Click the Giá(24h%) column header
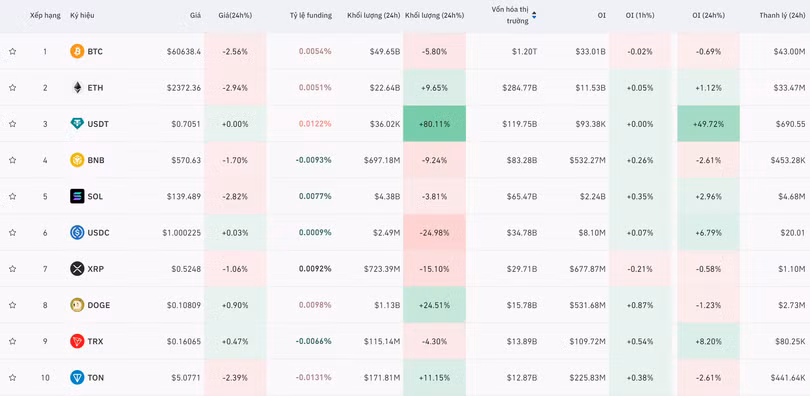Viewport: 810px width, 396px height. (x=236, y=15)
